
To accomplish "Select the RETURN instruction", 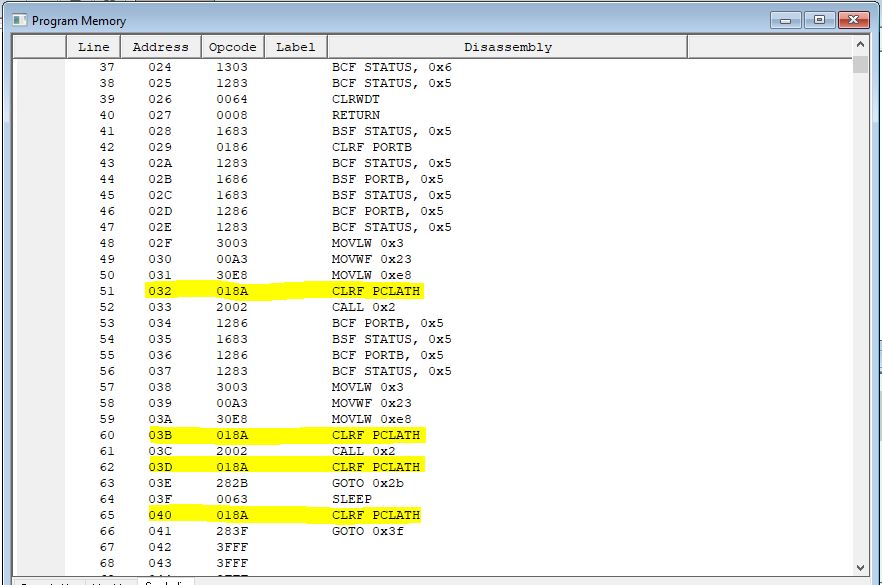I will click(x=356, y=115).
